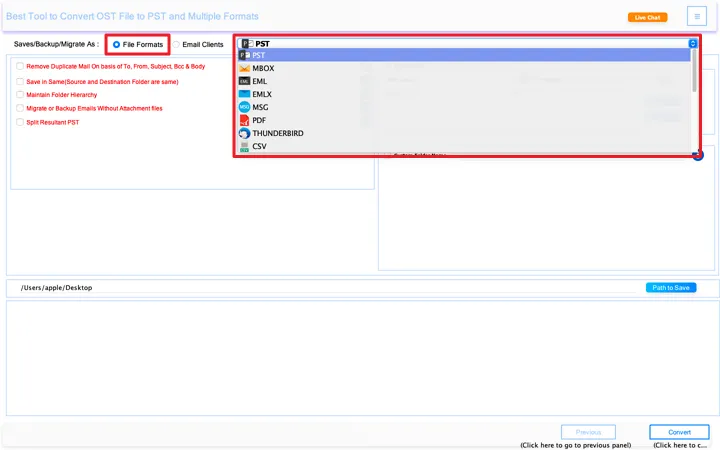This screenshot has height=450, width=720.
Task: Check the Maintain Folder Hierarchy option
Action: pos(20,94)
